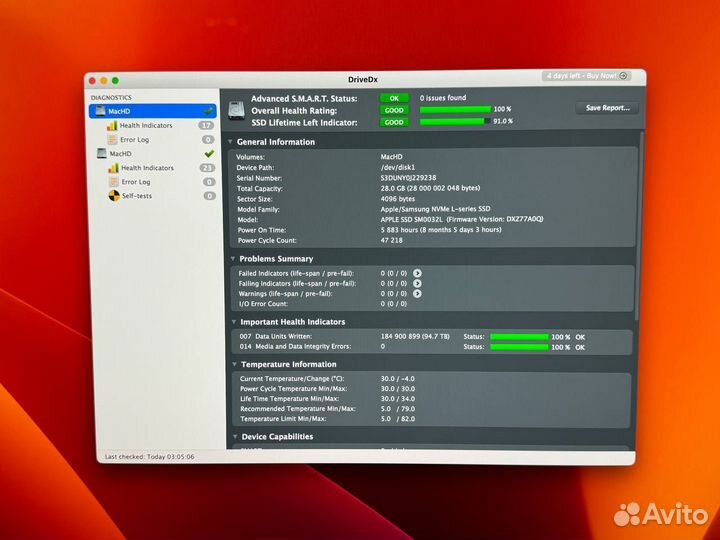Click the arrow icon next to Failed Indicators
This screenshot has height=540, width=720.
417,272
